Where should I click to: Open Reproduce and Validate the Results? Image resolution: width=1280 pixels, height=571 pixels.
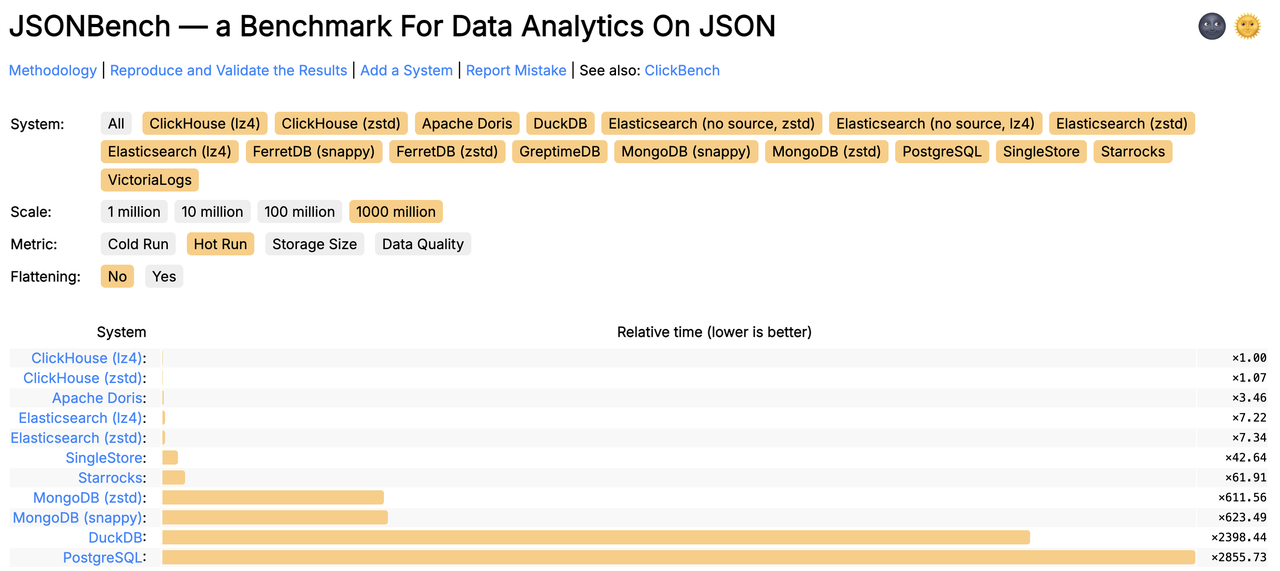click(x=228, y=70)
